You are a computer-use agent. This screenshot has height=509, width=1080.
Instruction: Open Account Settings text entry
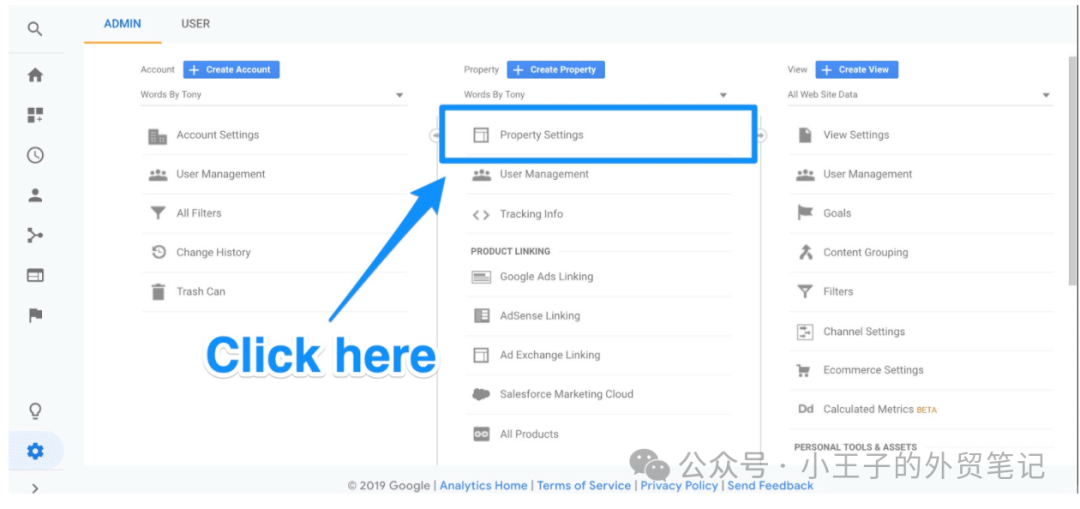click(x=218, y=135)
